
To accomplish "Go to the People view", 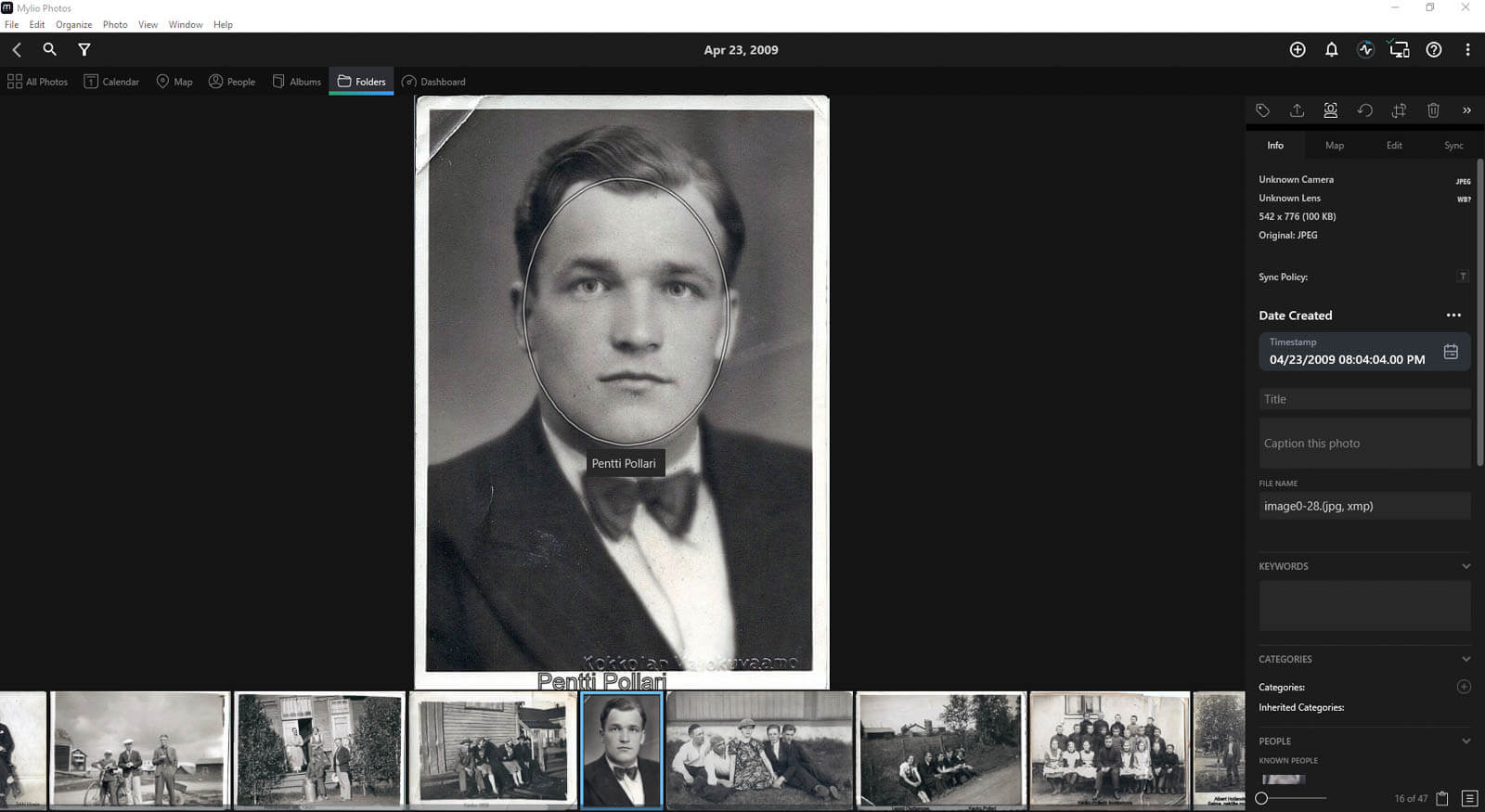I will (x=232, y=82).
